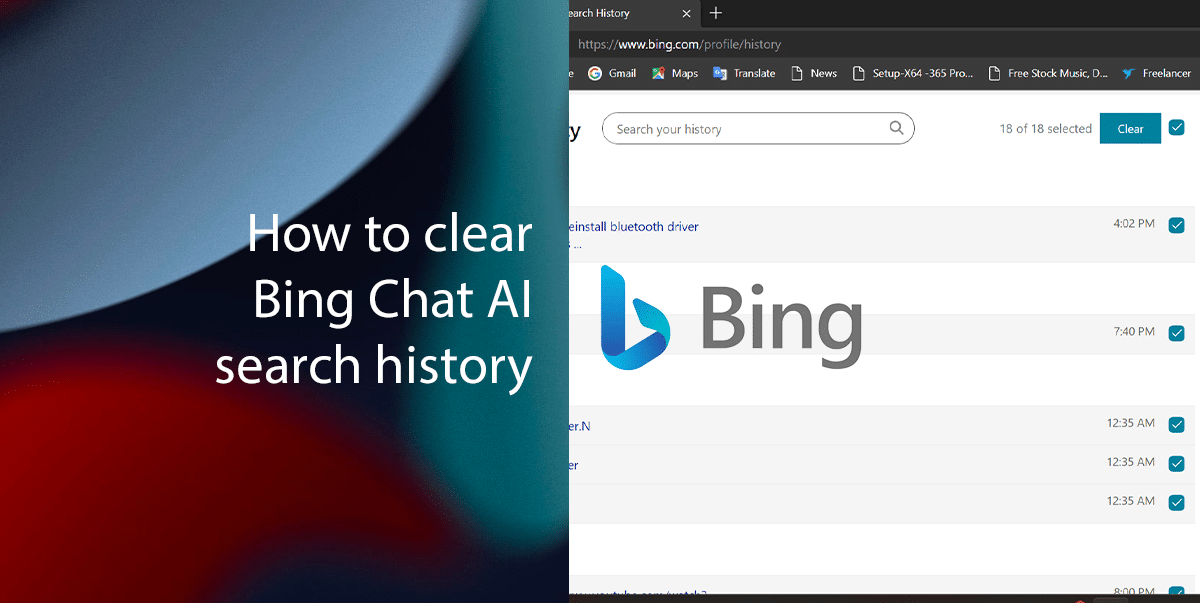This screenshot has height=603, width=1200.
Task: Click the magnifier icon in history search
Action: click(896, 128)
